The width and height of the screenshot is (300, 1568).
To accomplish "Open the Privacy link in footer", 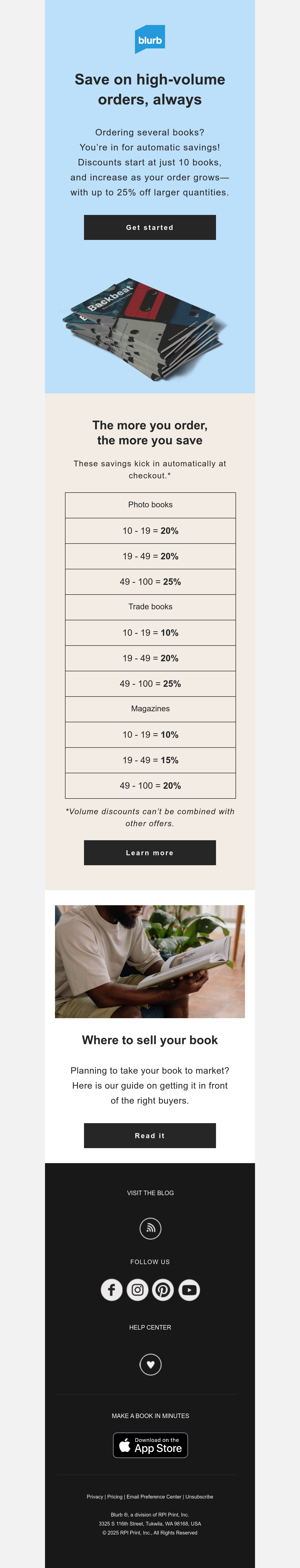I will (95, 1497).
